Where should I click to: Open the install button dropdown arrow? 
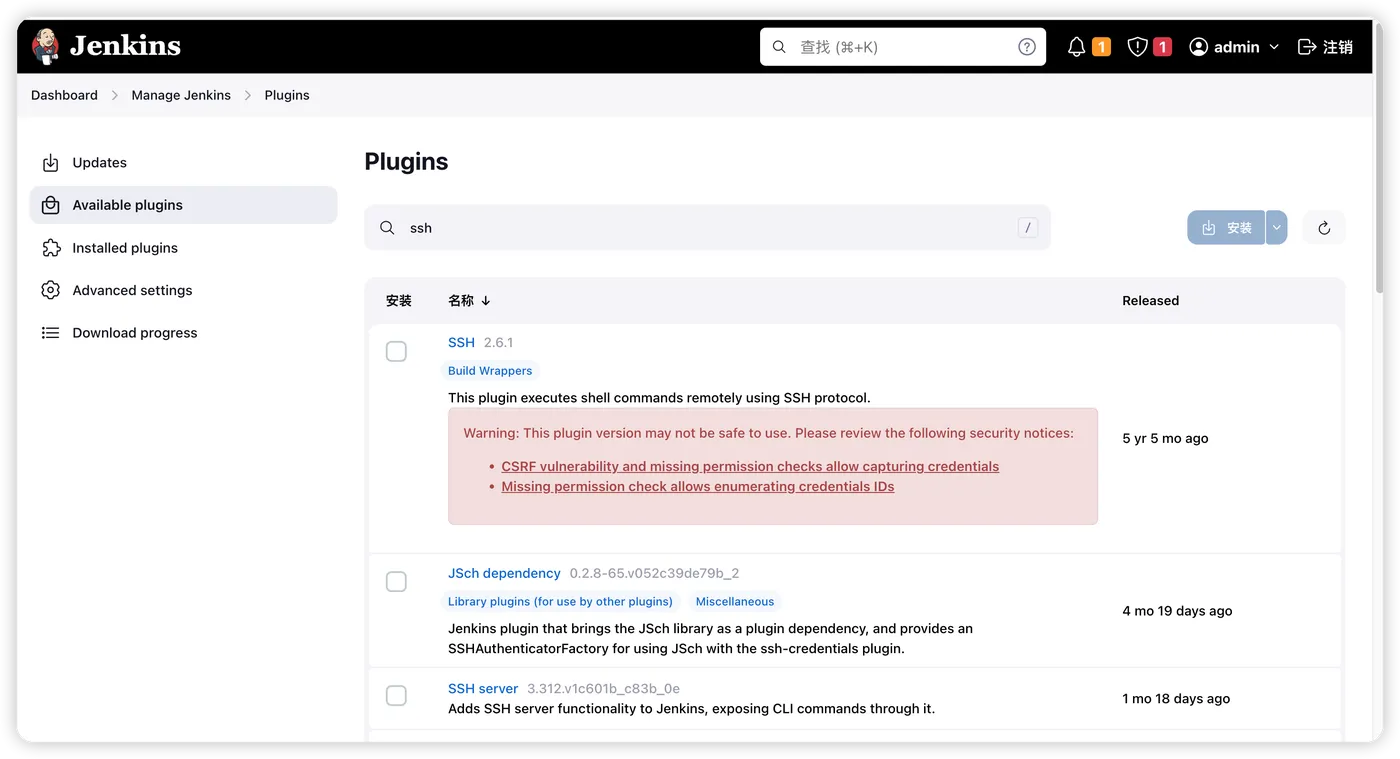tap(1276, 228)
